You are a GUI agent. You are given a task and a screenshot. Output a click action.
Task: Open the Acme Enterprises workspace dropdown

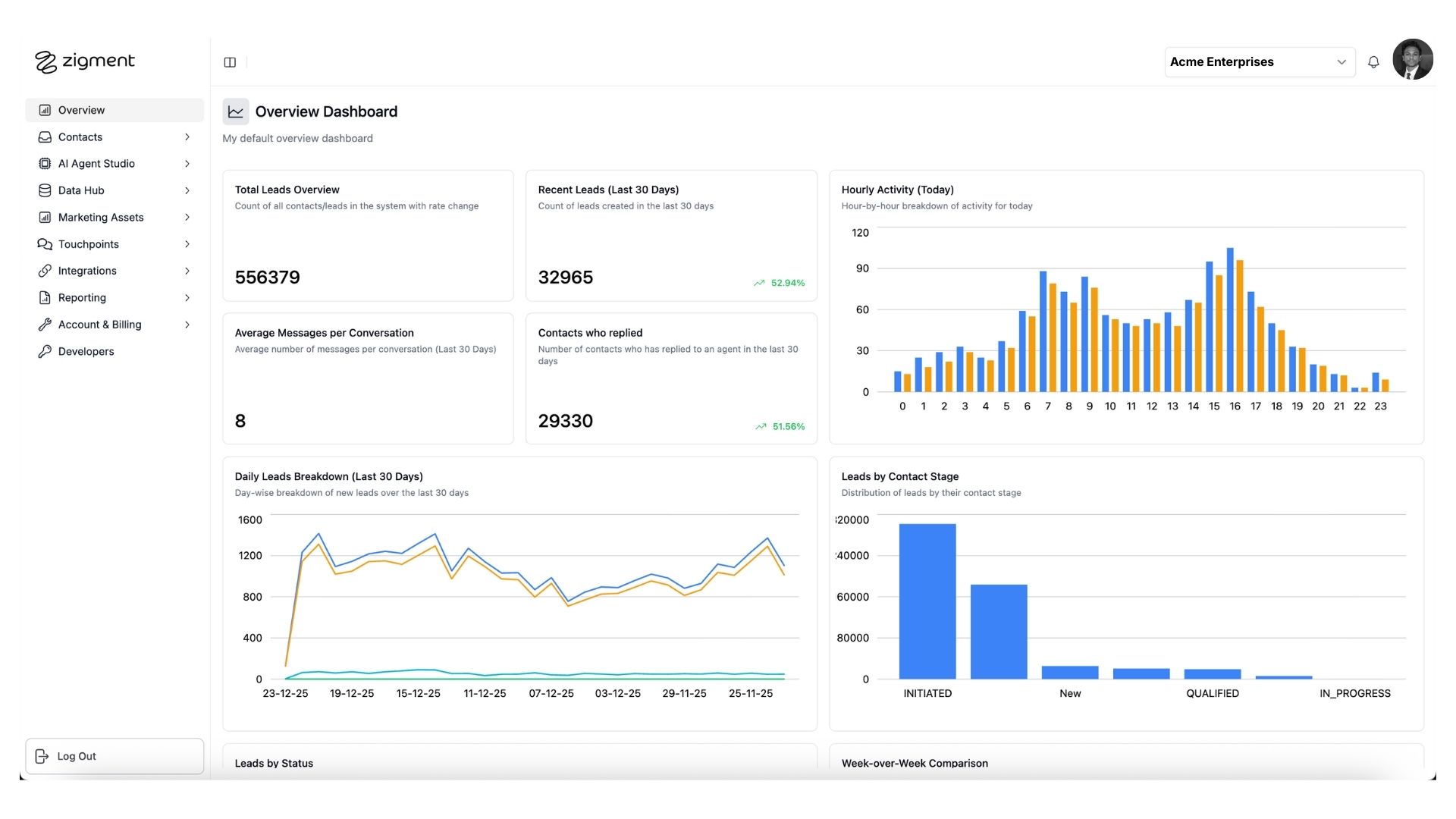pyautogui.click(x=1259, y=62)
